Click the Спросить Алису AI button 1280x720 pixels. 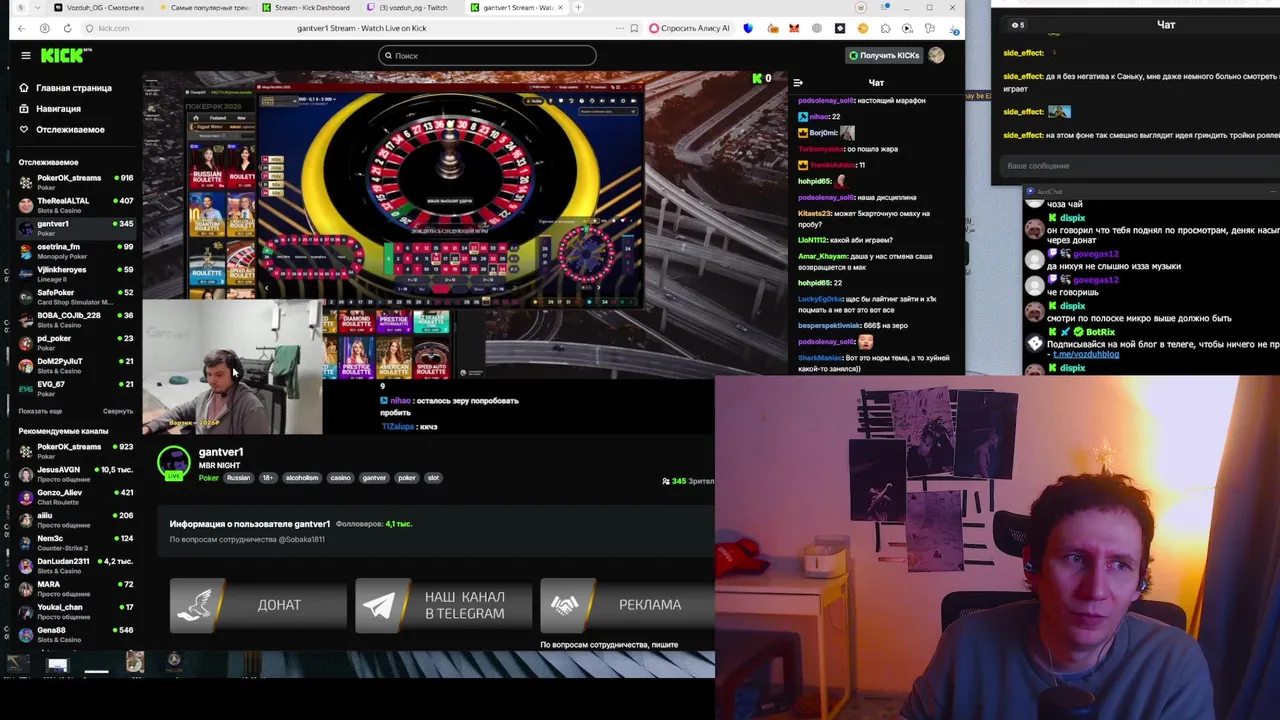pyautogui.click(x=690, y=28)
